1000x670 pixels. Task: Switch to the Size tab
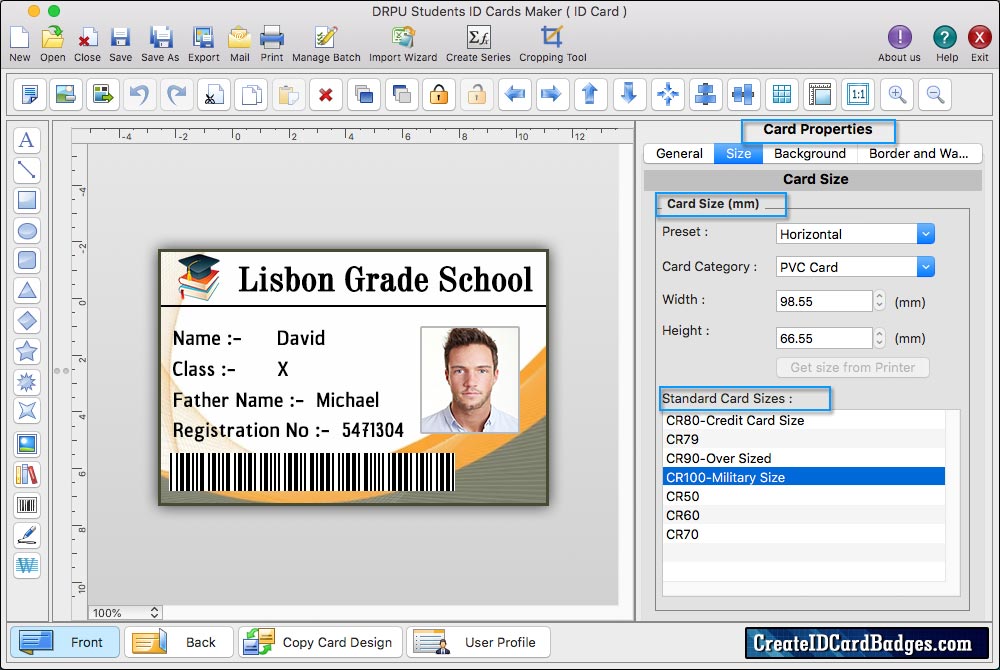[x=738, y=154]
